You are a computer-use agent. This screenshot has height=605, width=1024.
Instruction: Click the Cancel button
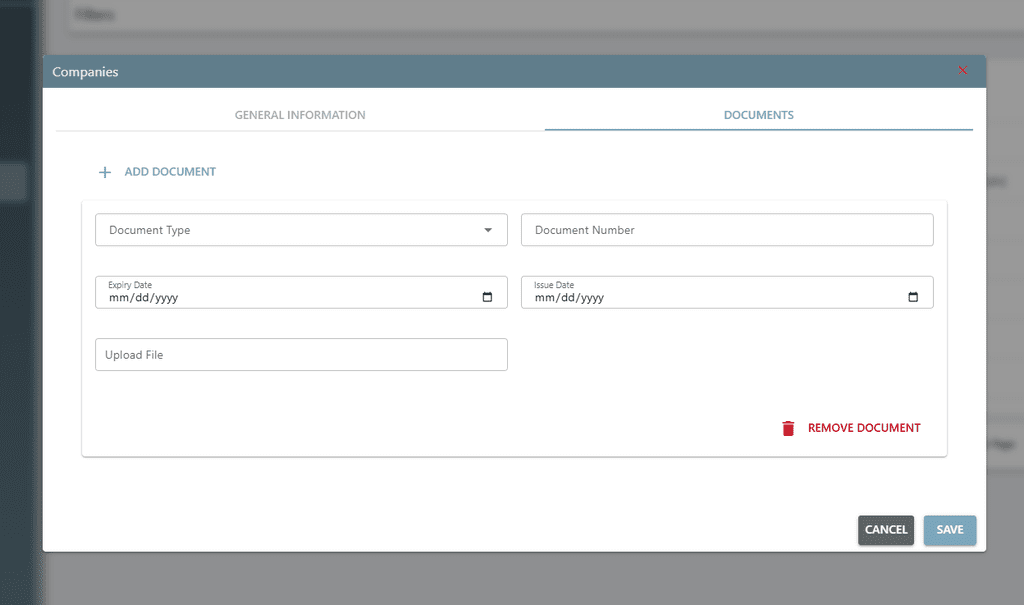[886, 530]
